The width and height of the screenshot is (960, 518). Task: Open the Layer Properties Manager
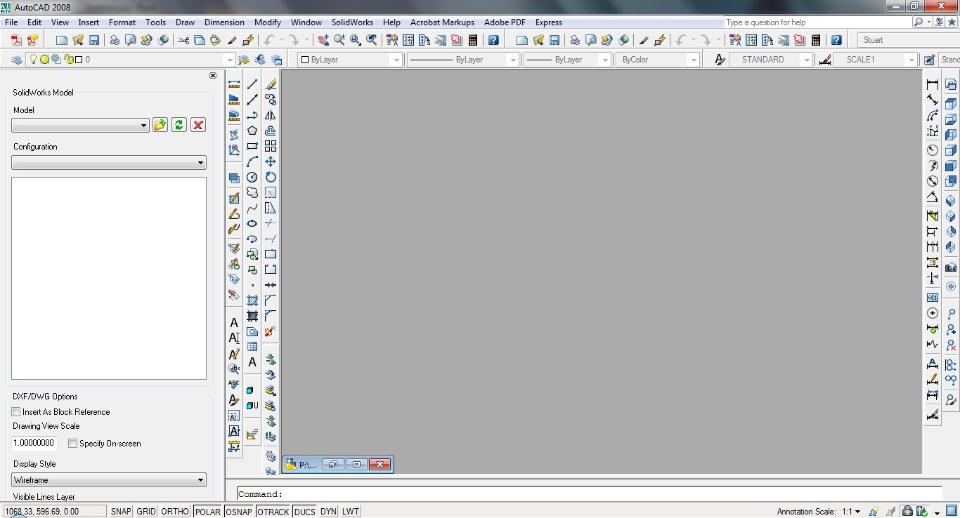tap(17, 59)
